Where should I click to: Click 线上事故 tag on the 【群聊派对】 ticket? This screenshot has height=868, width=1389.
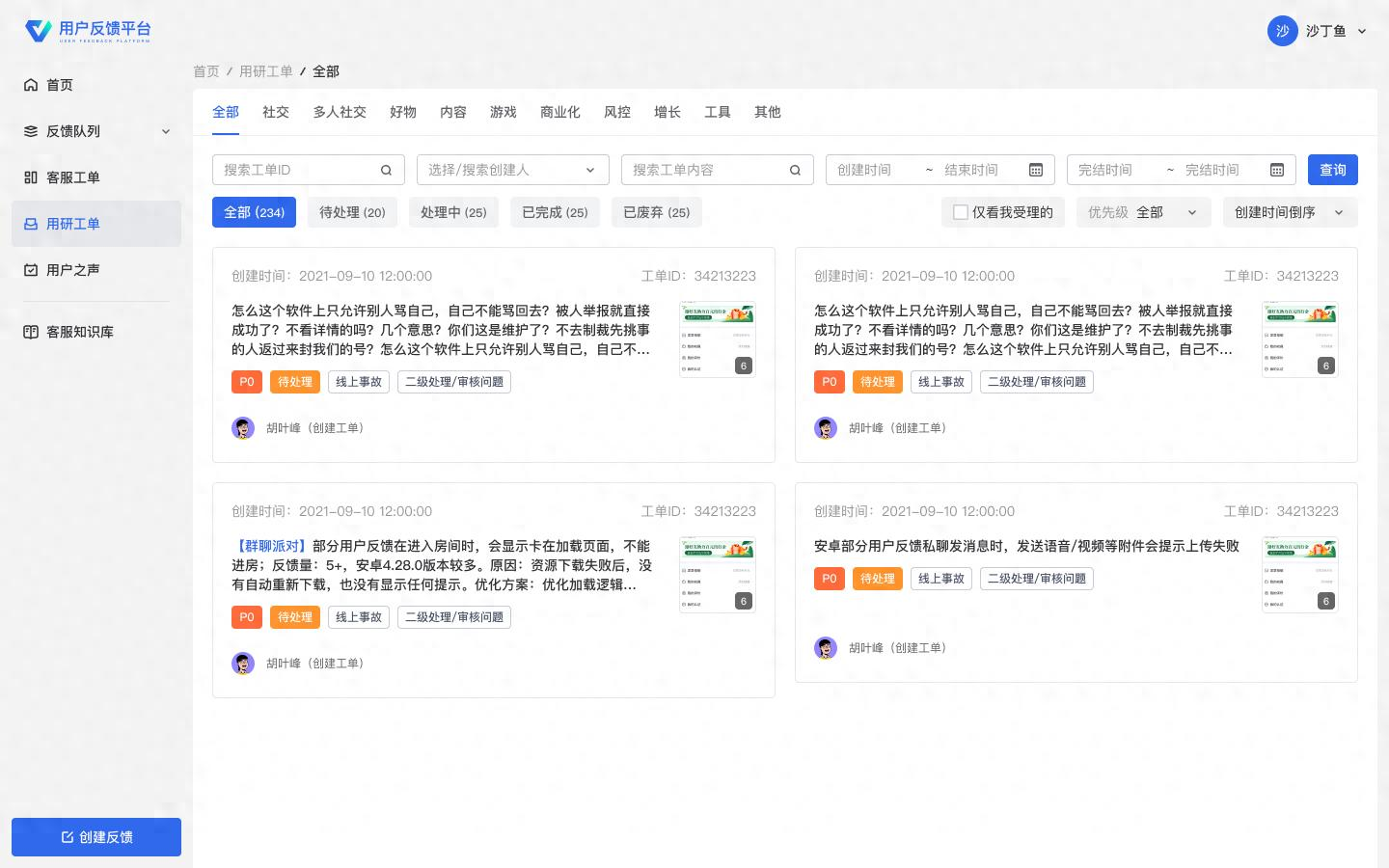[359, 617]
